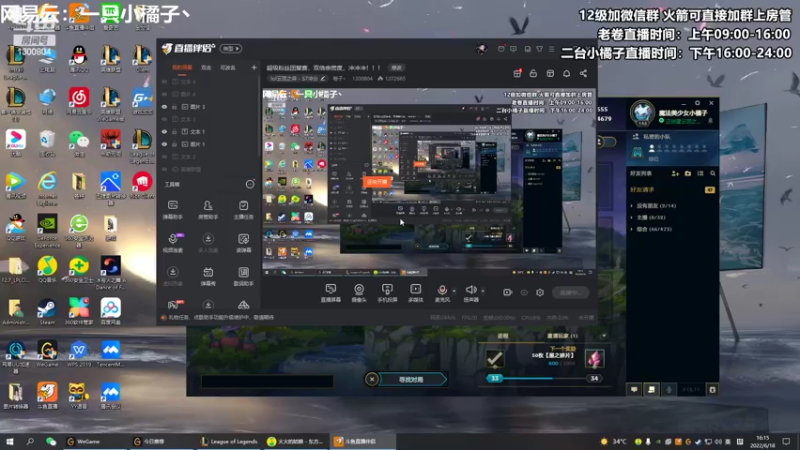
Task: Click the gift box icon in stream header
Action: click(x=517, y=73)
